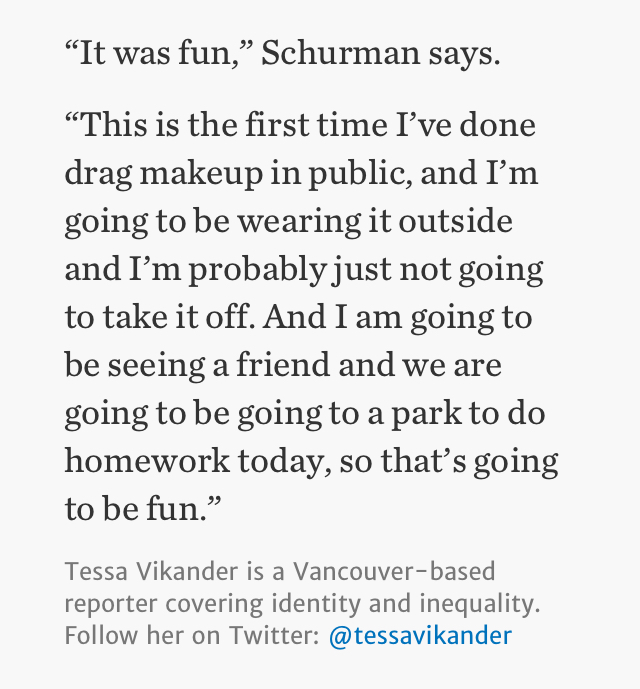Click the line "be seeing a friend and we are"
The height and width of the screenshot is (689, 640).
click(283, 366)
